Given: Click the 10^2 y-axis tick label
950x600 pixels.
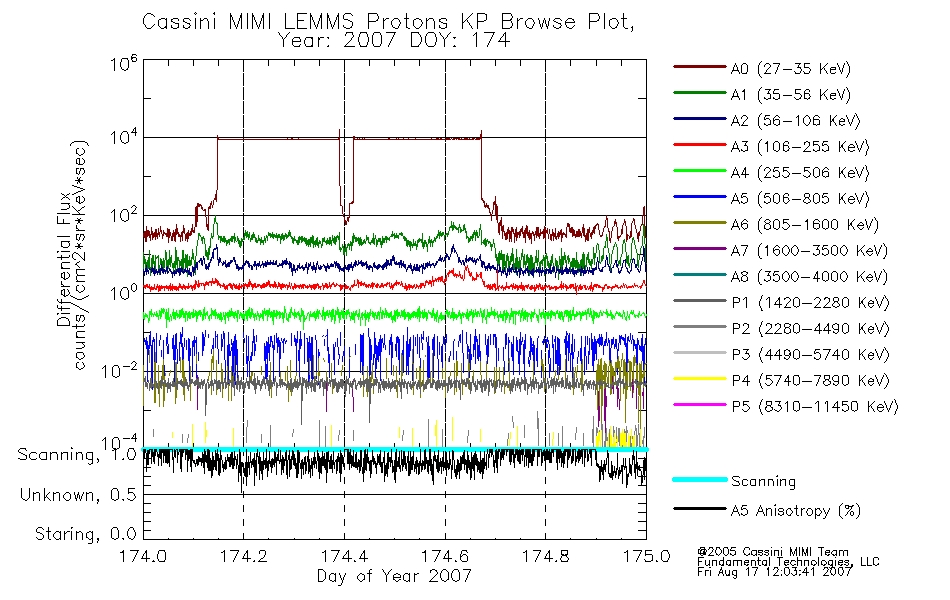Looking at the screenshot, I should coord(124,216).
